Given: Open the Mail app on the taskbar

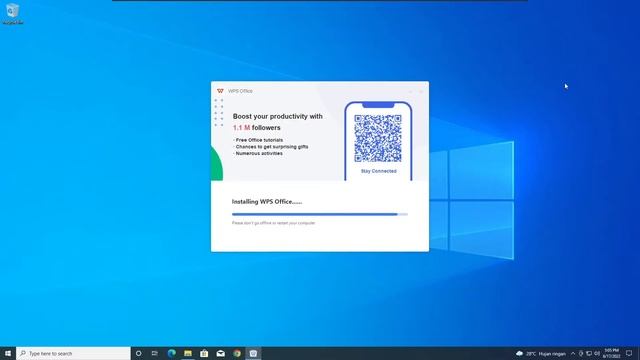Looking at the screenshot, I should tap(220, 353).
